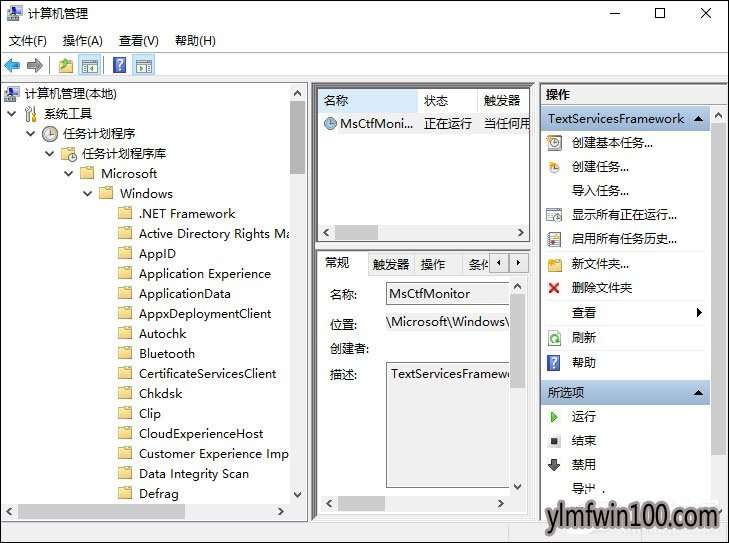Image resolution: width=729 pixels, height=543 pixels.
Task: Click the 创建任务 icon
Action: (x=554, y=167)
